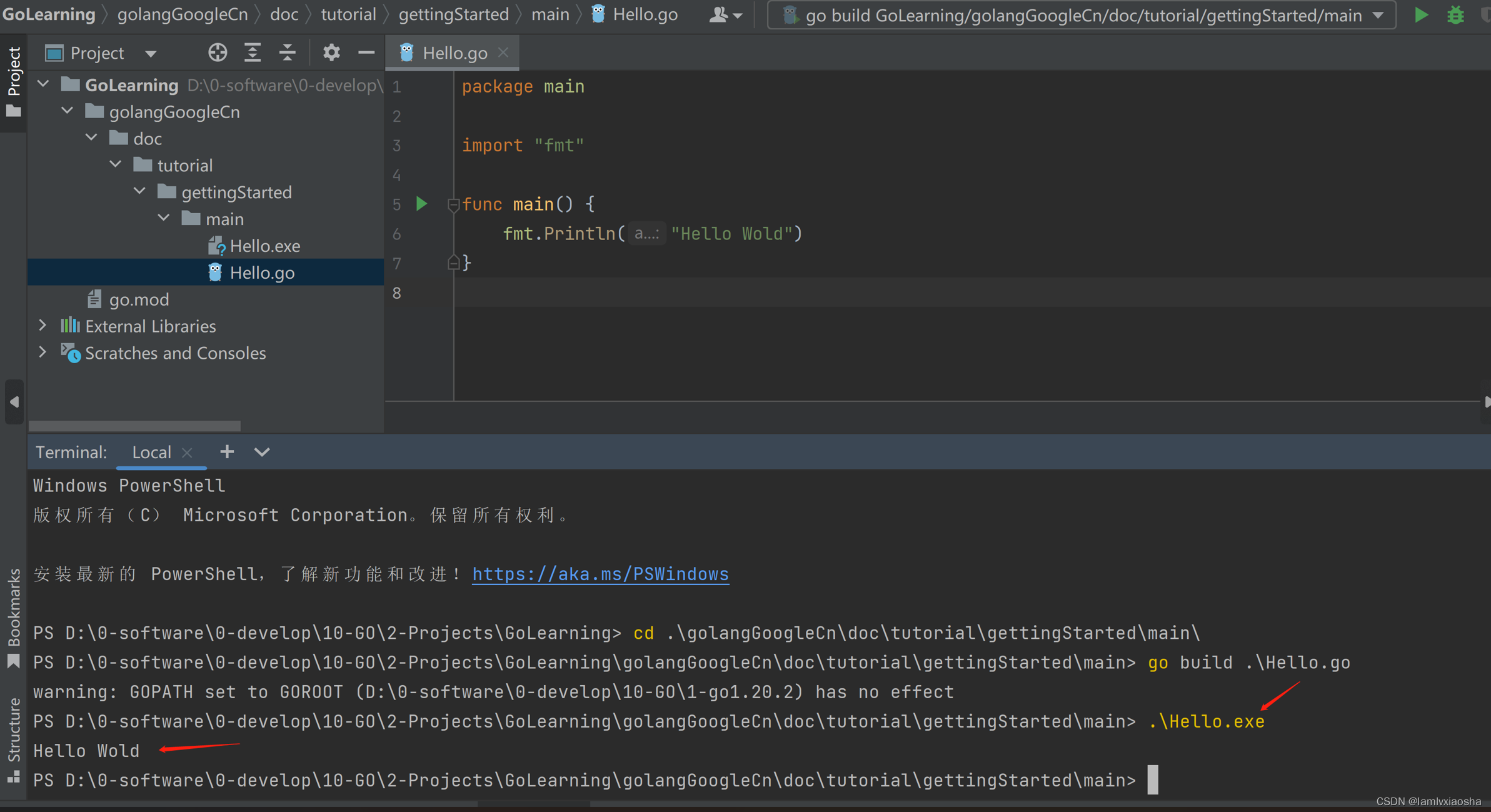Screen dimensions: 1491x812
Task: Open the go build run configuration dropdown
Action: 1082,15
